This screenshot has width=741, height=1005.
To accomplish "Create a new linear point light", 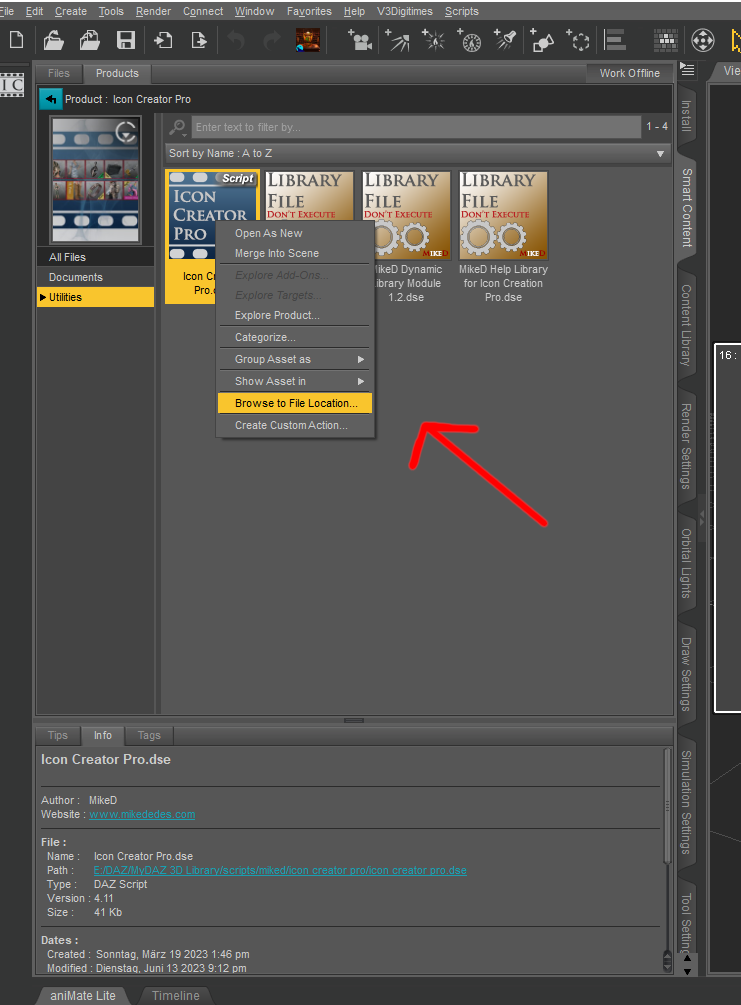I will pyautogui.click(x=470, y=40).
